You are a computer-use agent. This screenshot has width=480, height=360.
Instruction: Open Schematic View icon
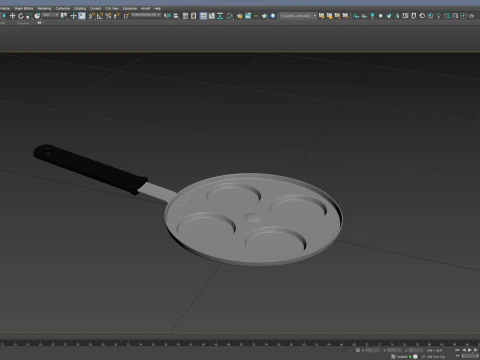[220, 16]
